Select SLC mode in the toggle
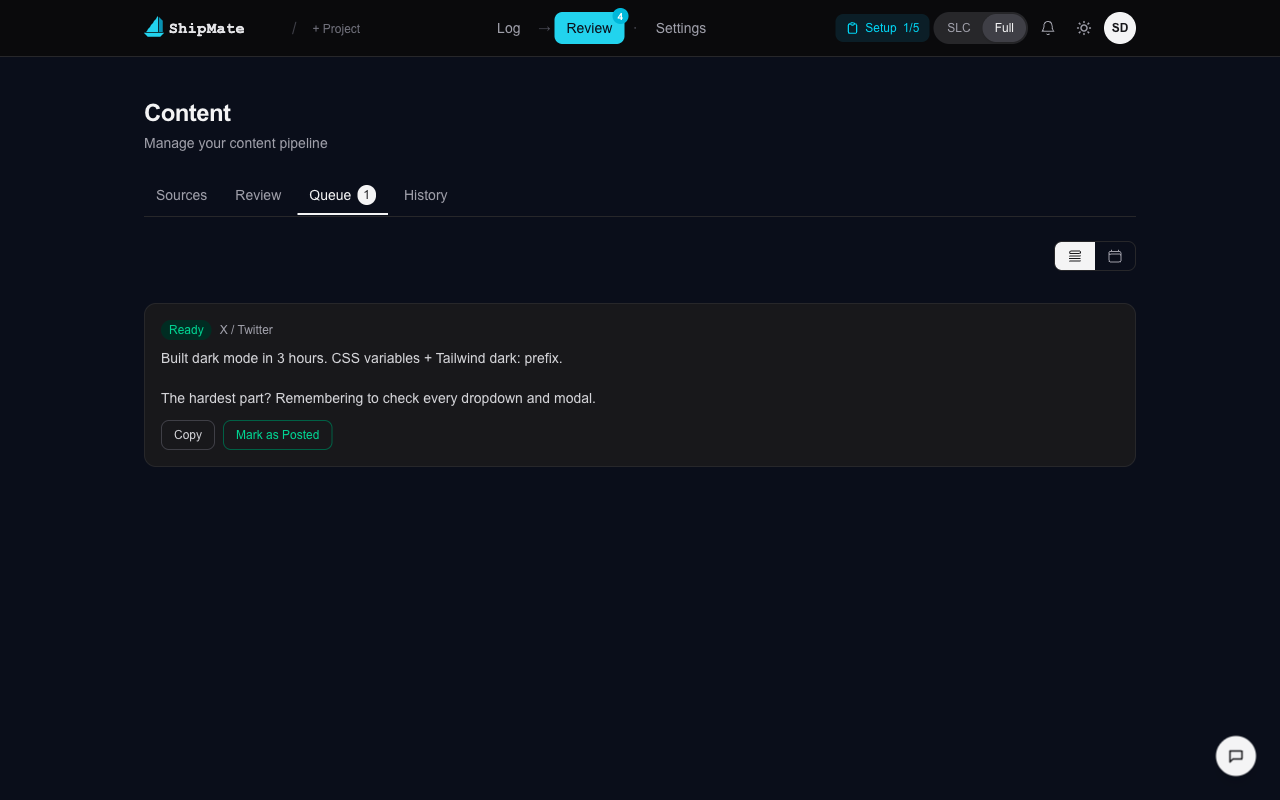The width and height of the screenshot is (1280, 800). pyautogui.click(x=959, y=28)
